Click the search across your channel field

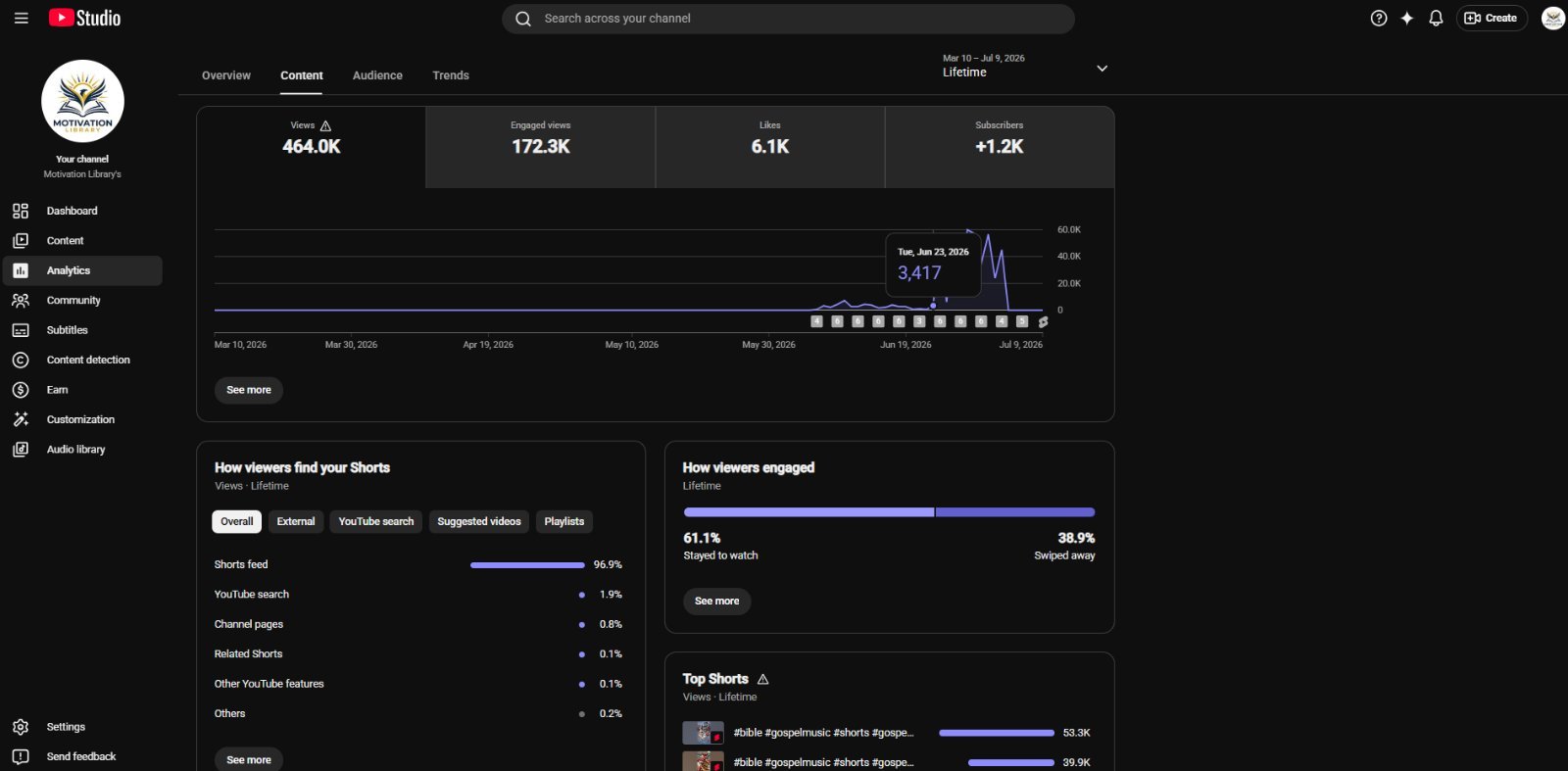click(x=788, y=19)
